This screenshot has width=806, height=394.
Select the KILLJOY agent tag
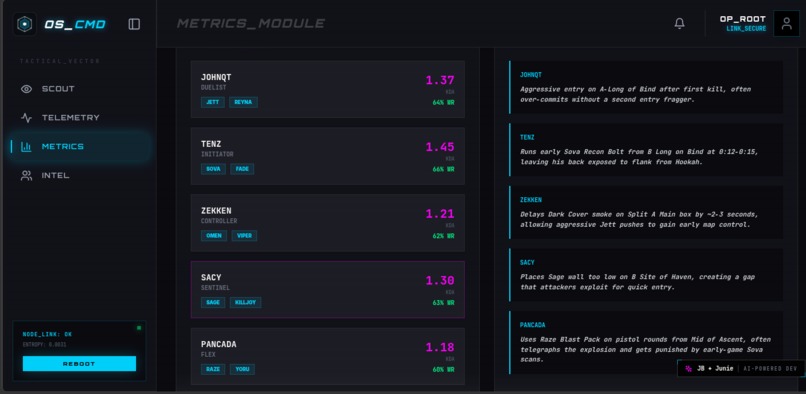click(x=245, y=302)
